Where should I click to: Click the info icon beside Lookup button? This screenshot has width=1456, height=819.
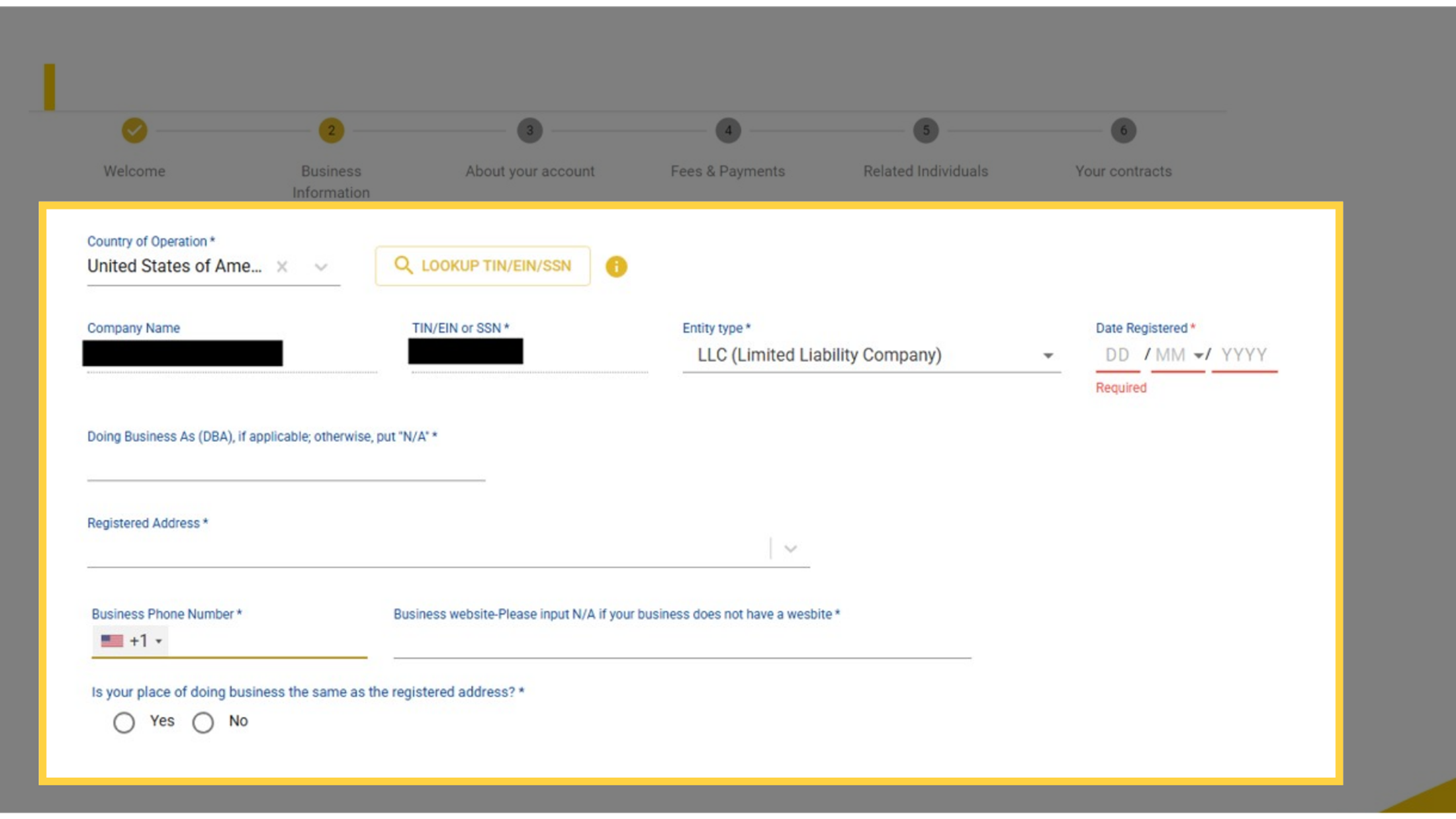(x=616, y=267)
